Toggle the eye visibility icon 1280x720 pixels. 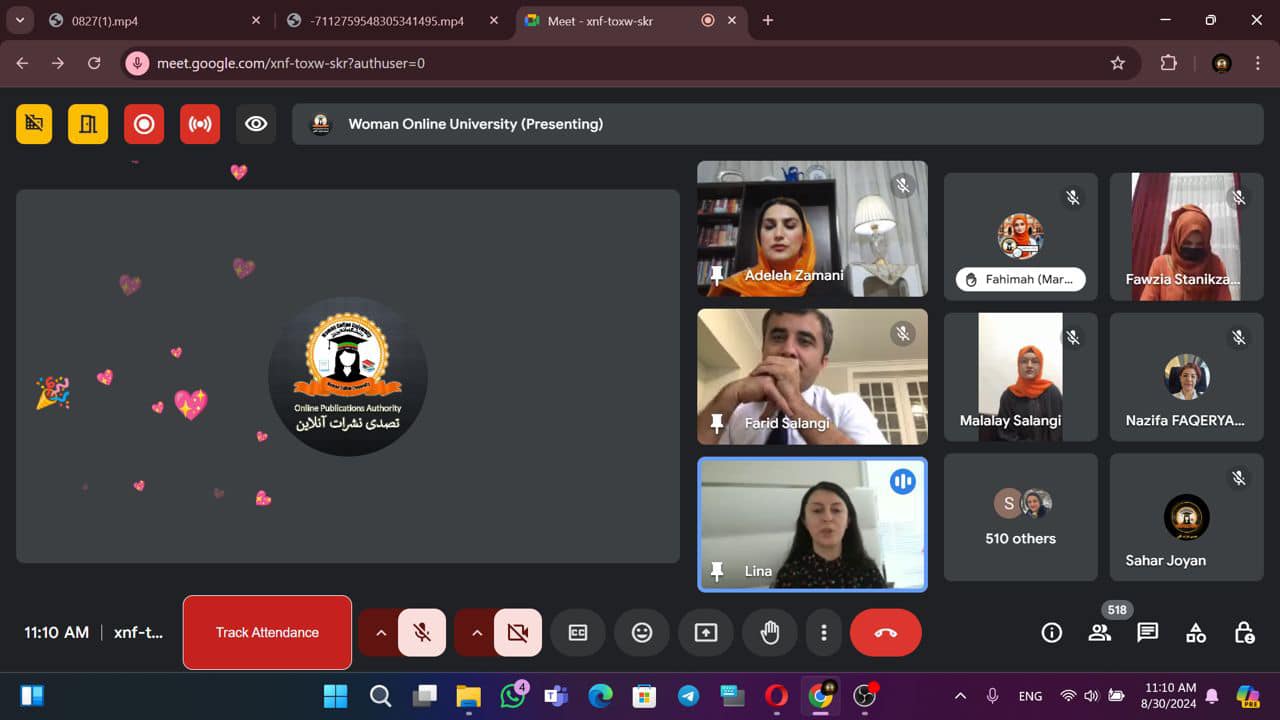256,124
